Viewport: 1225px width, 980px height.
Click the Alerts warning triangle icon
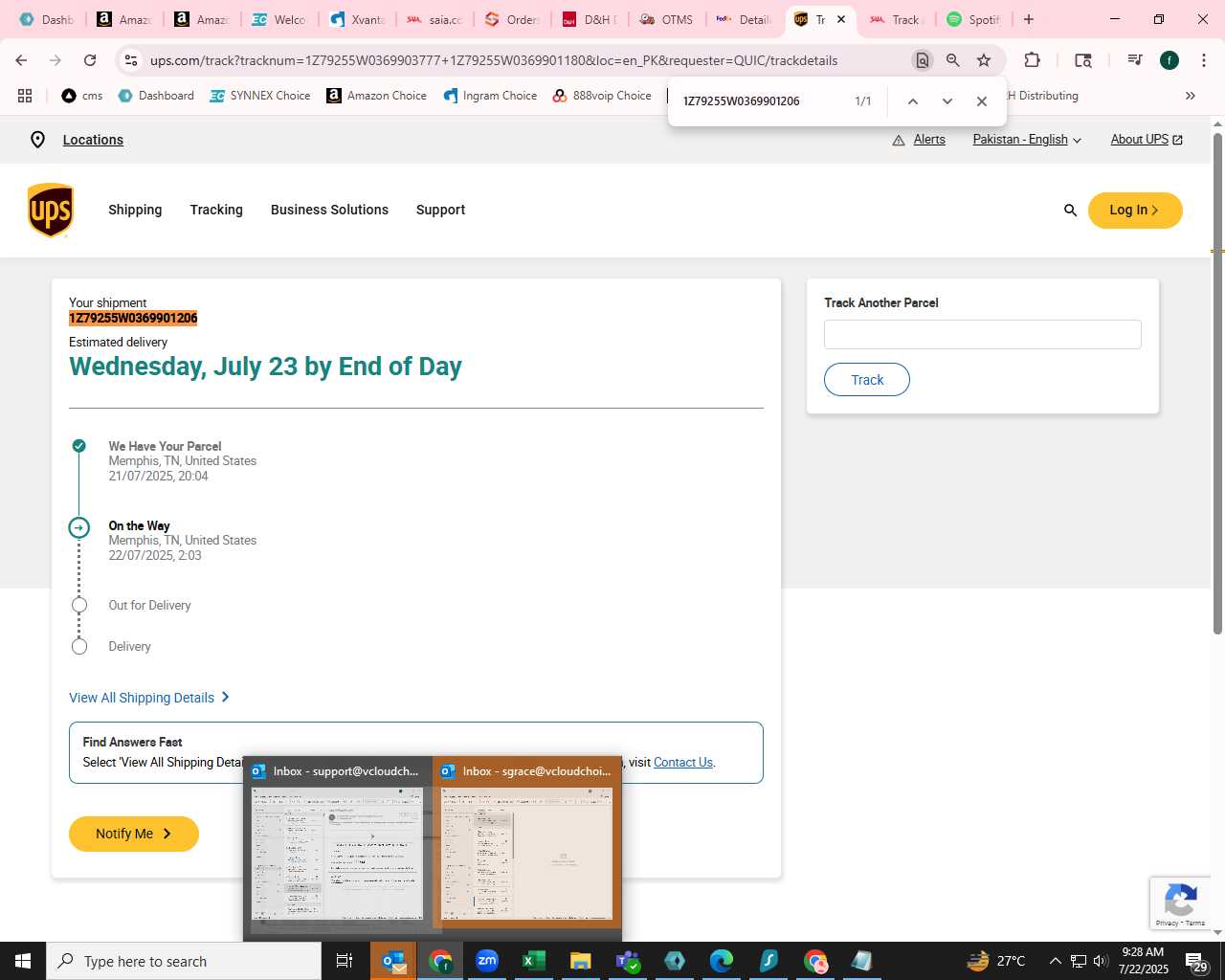coord(899,140)
